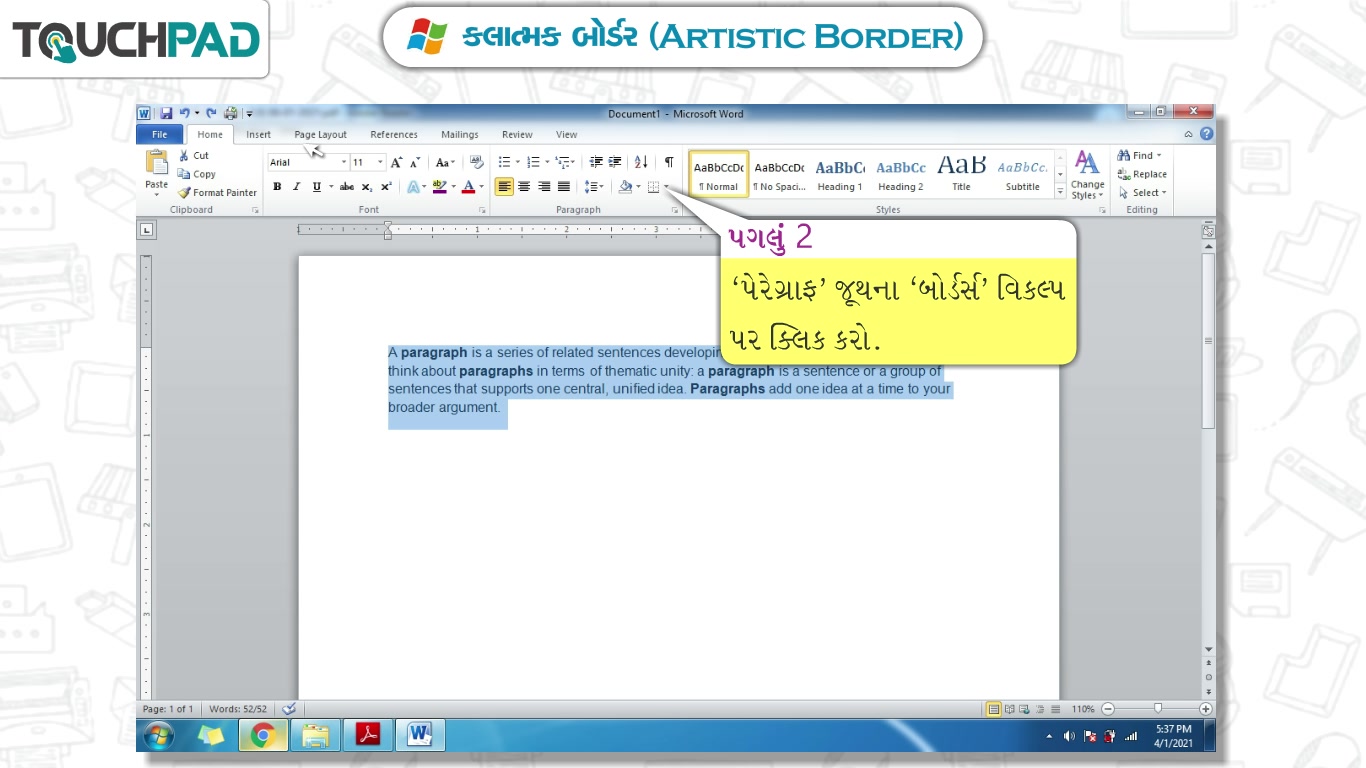Viewport: 1366px width, 768px height.
Task: Open the Change Case dropdown
Action: [445, 162]
